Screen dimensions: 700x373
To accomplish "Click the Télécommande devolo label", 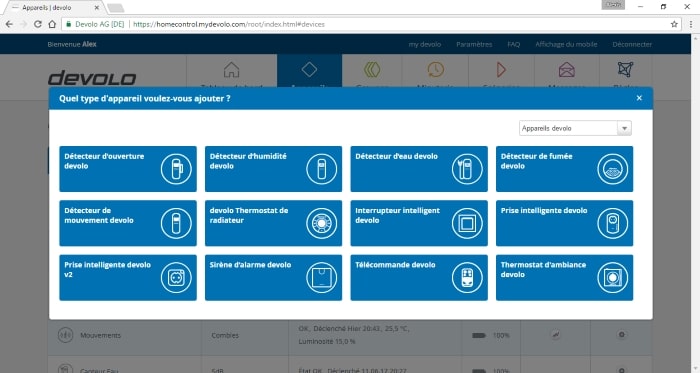I will pyautogui.click(x=395, y=265).
